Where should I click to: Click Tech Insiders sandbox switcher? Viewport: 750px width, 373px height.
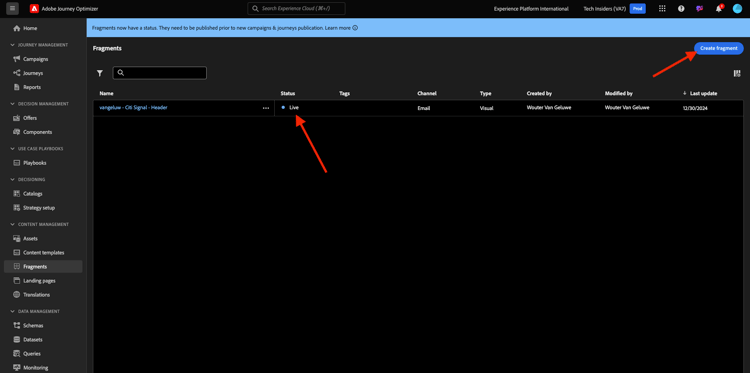coord(605,9)
